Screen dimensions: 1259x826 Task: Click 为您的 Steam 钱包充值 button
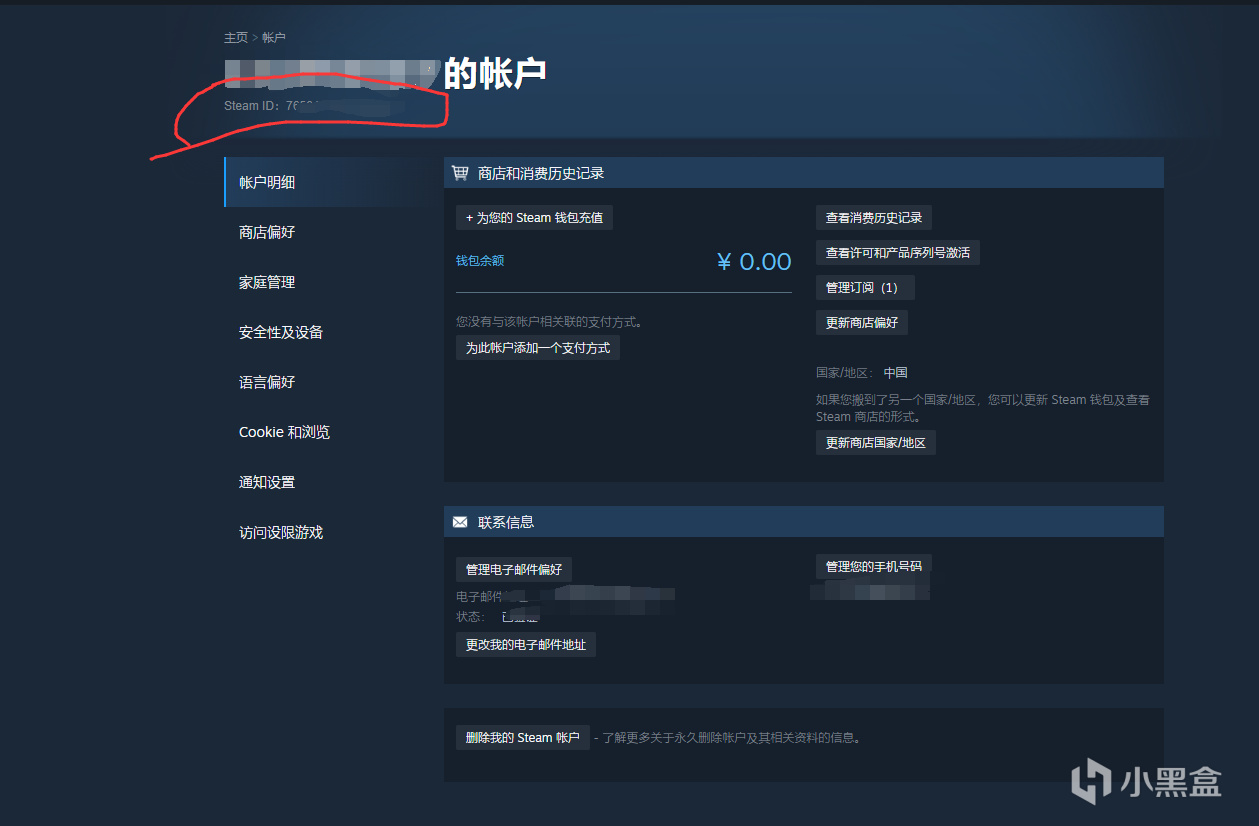tap(534, 217)
